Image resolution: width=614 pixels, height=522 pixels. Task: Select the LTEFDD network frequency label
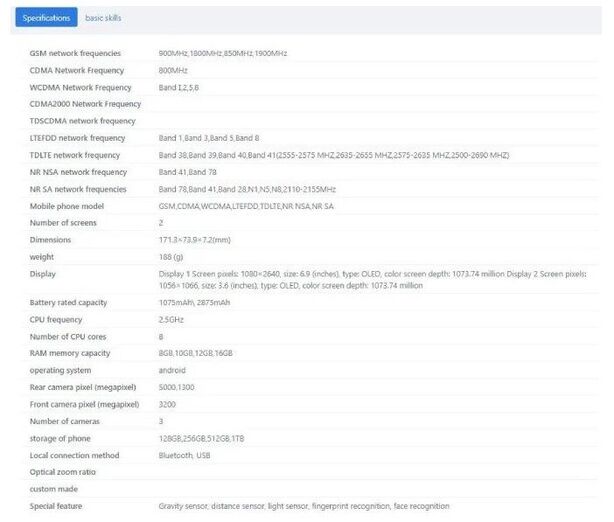click(77, 138)
